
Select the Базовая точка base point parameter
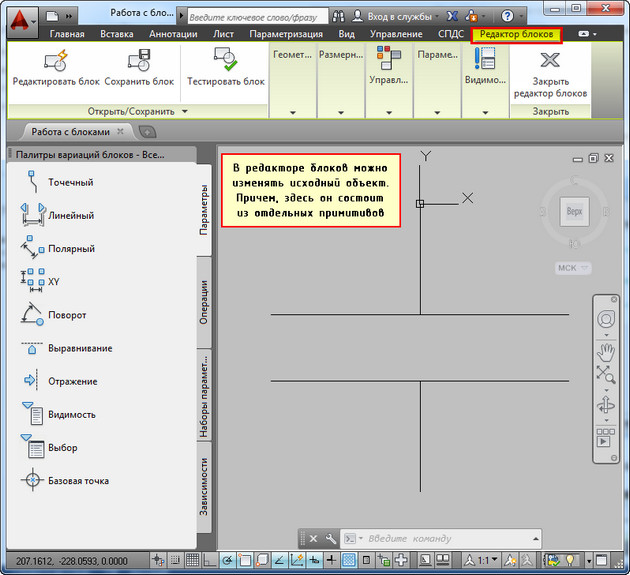coord(66,481)
